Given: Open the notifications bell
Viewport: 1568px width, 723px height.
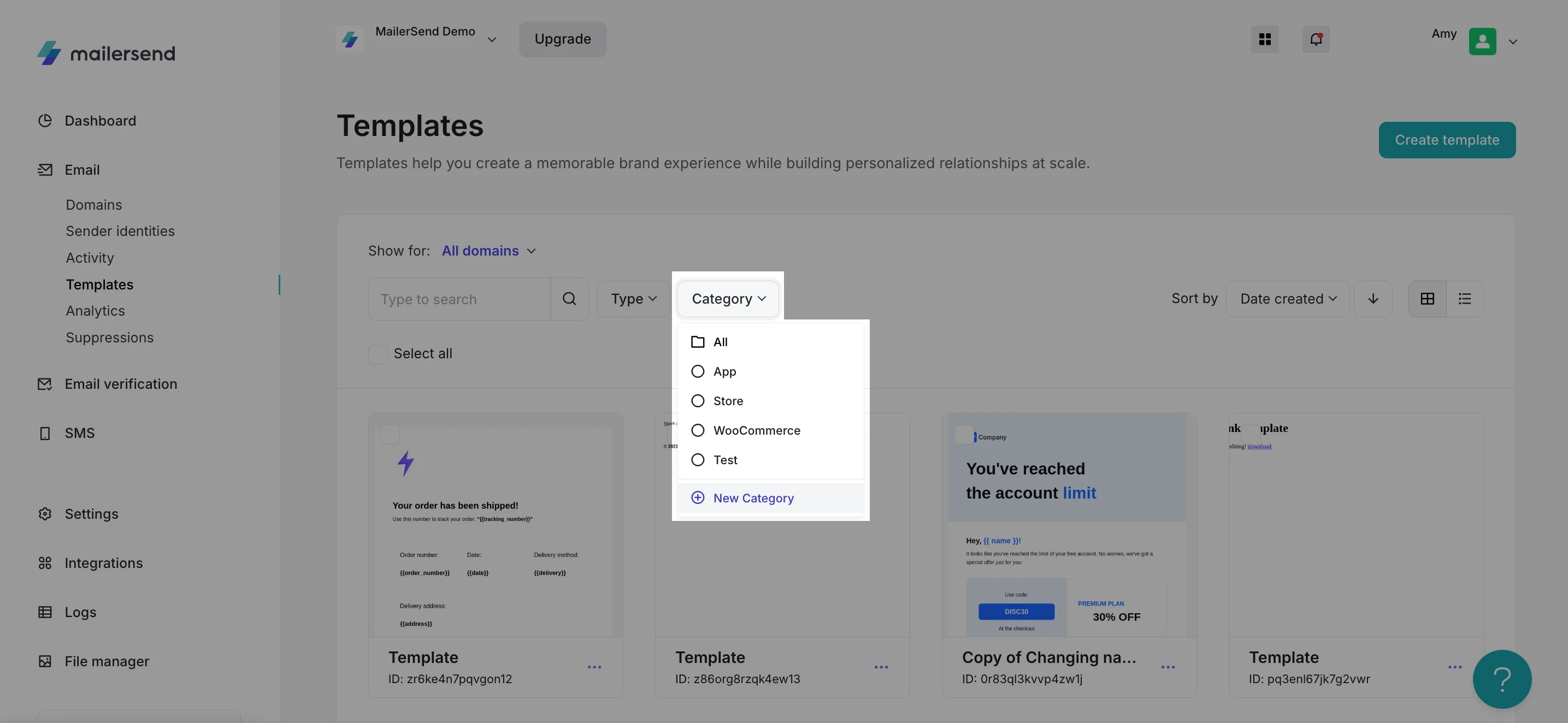Looking at the screenshot, I should point(1316,39).
